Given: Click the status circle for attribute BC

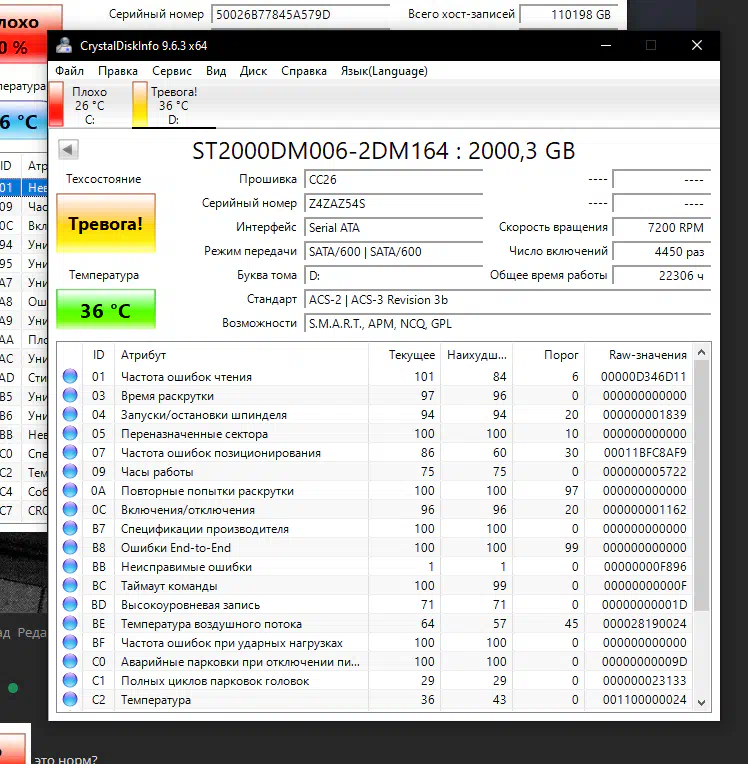Looking at the screenshot, I should click(x=70, y=585).
